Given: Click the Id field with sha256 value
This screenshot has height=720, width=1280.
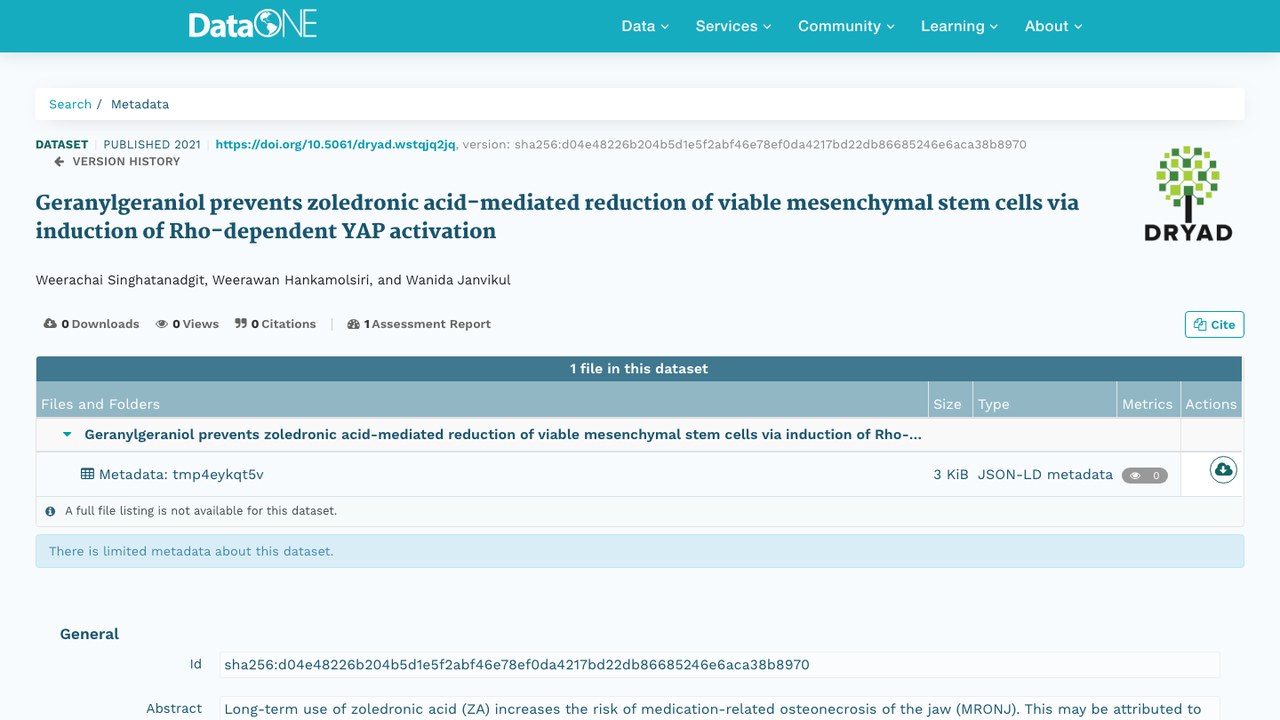Looking at the screenshot, I should (719, 665).
